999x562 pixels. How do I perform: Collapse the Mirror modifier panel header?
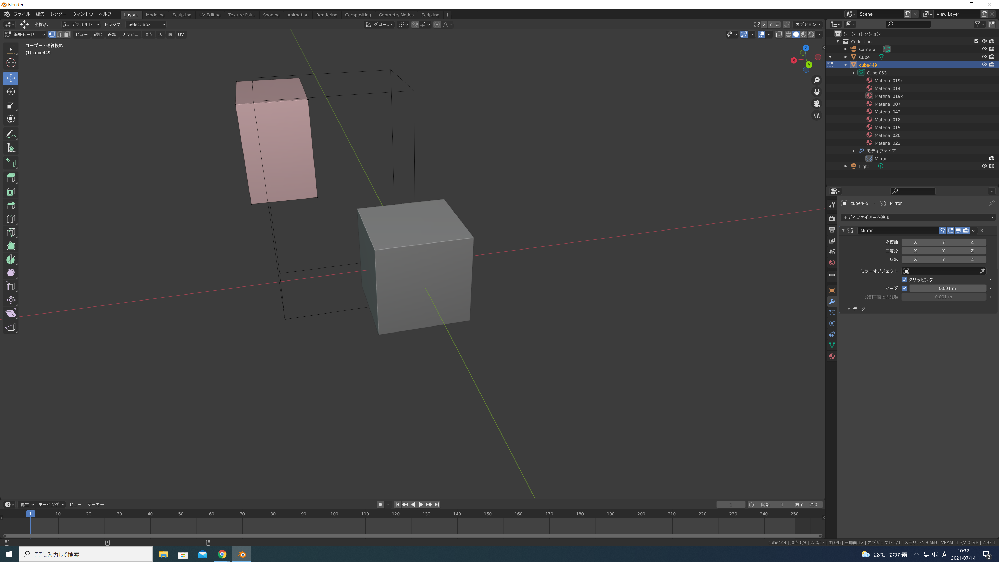pyautogui.click(x=844, y=230)
